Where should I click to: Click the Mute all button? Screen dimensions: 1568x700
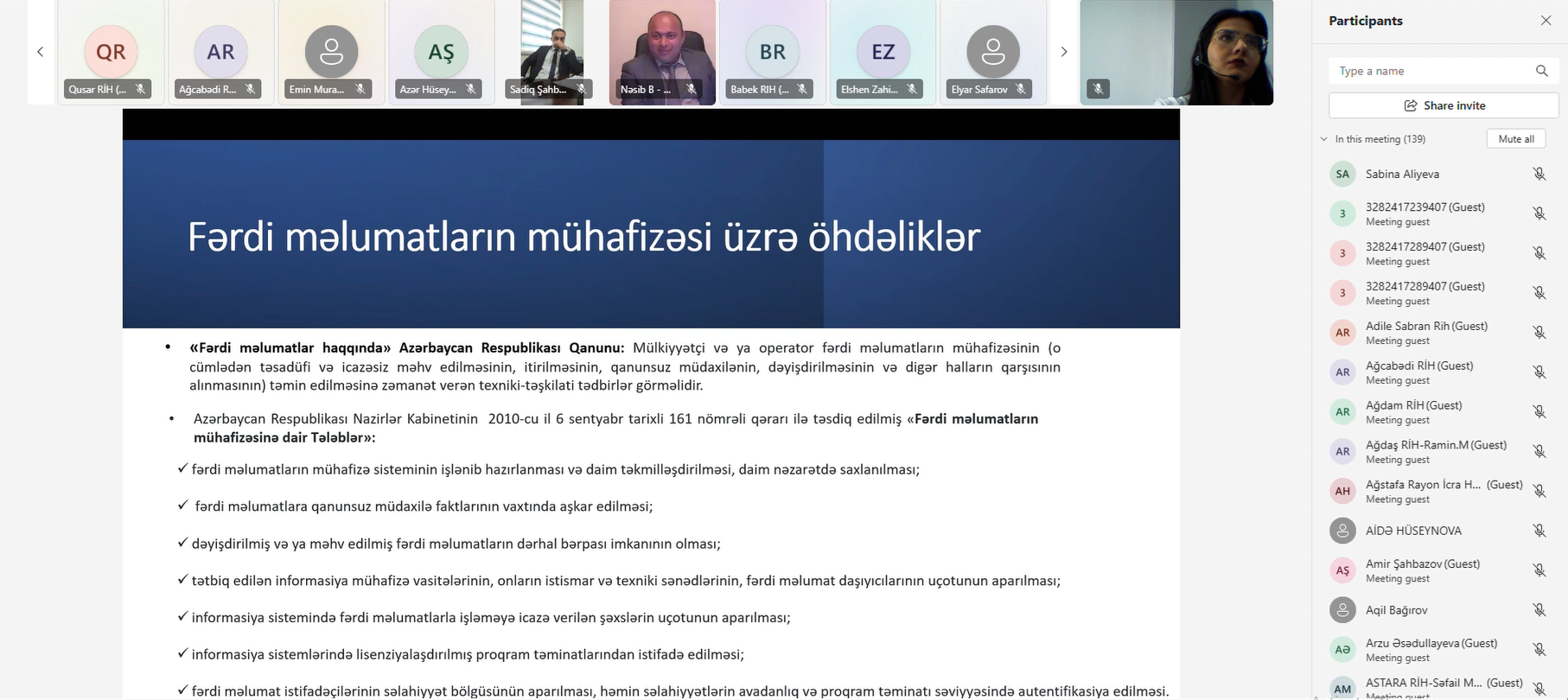click(x=1516, y=139)
